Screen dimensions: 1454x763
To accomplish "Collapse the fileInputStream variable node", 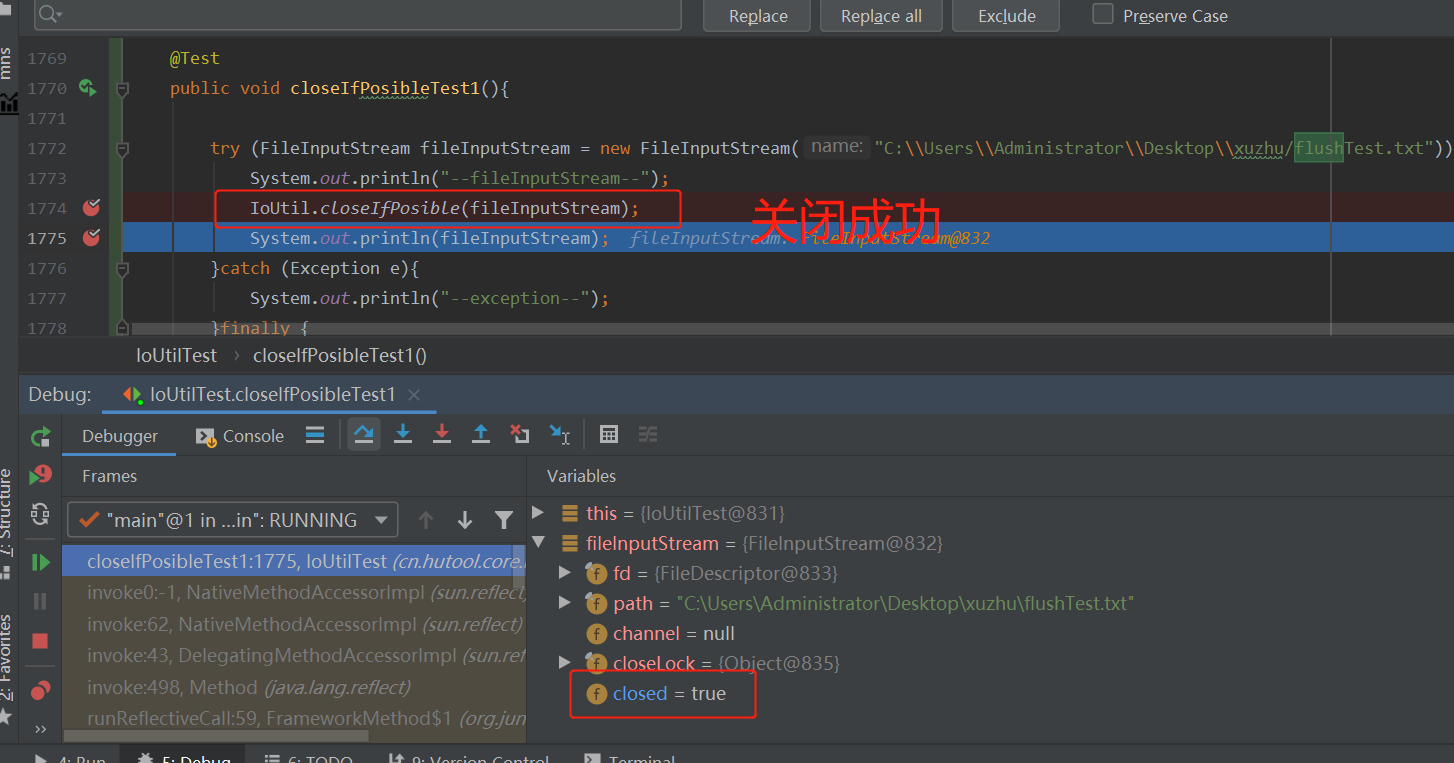I will pyautogui.click(x=539, y=543).
